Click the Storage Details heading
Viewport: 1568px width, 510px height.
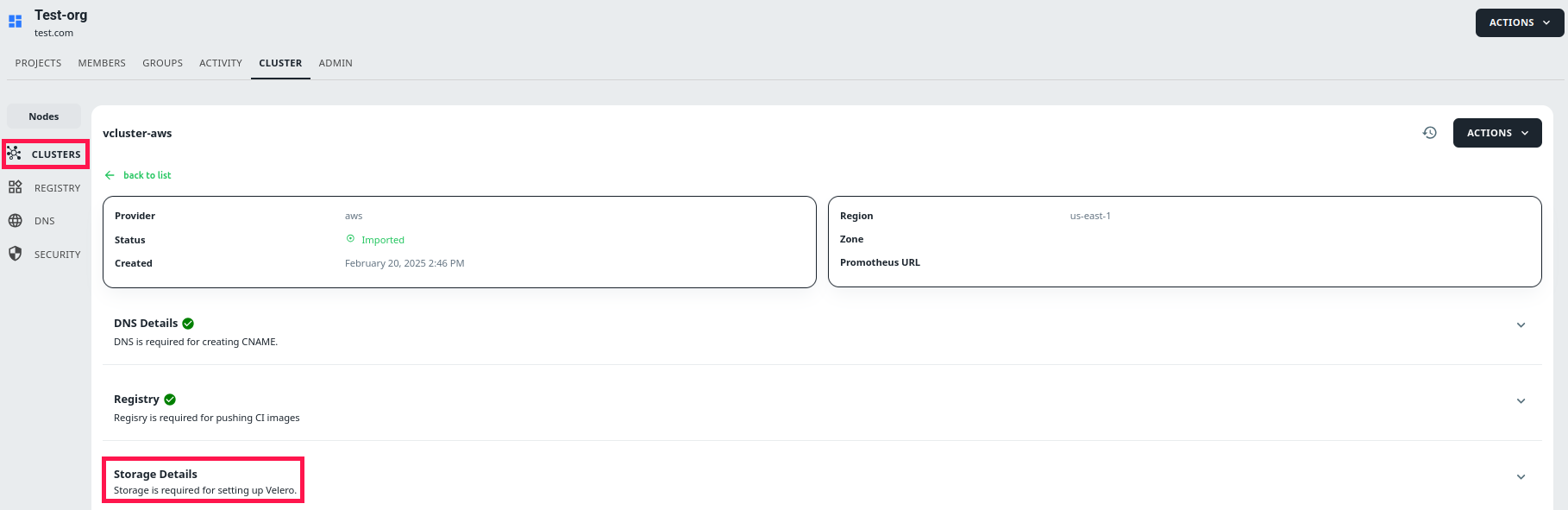pyautogui.click(x=155, y=474)
